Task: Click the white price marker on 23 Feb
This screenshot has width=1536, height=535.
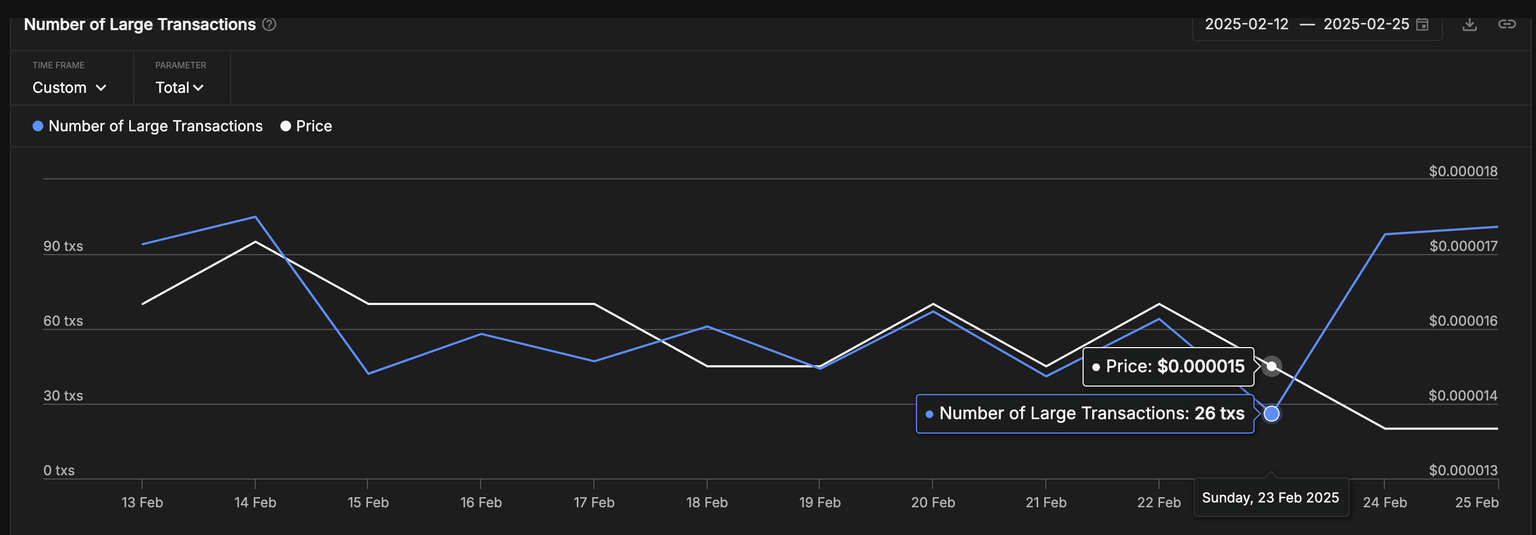Action: 1271,366
